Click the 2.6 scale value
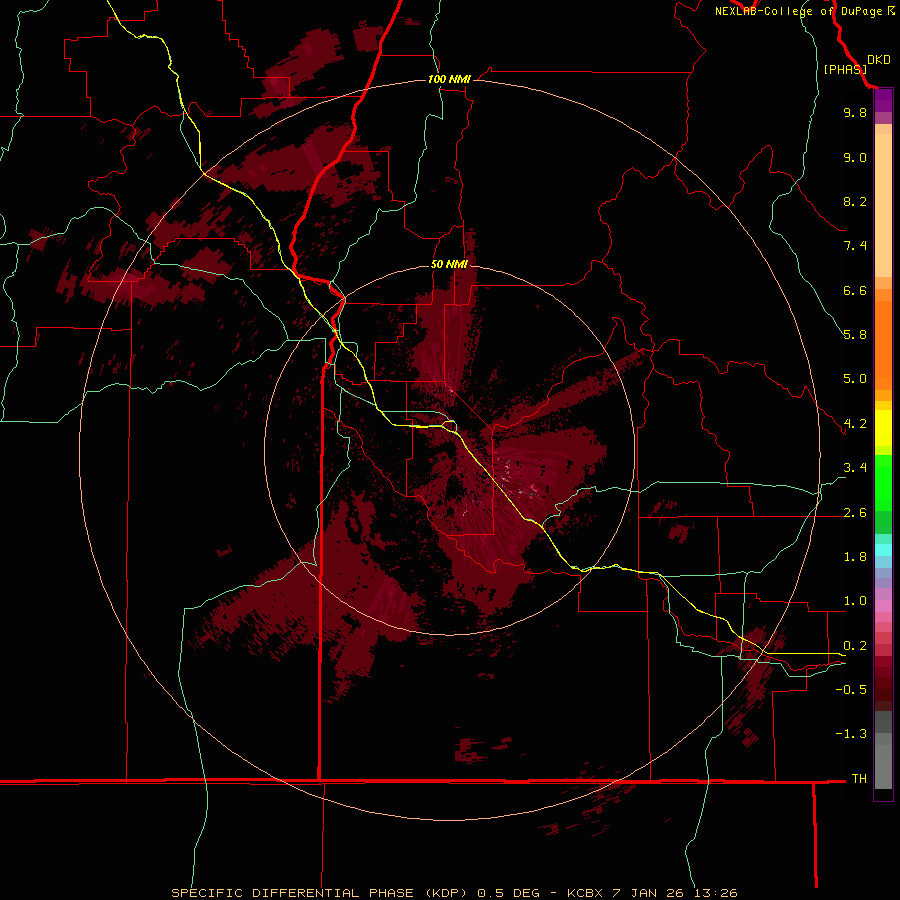The width and height of the screenshot is (900, 900). click(855, 513)
